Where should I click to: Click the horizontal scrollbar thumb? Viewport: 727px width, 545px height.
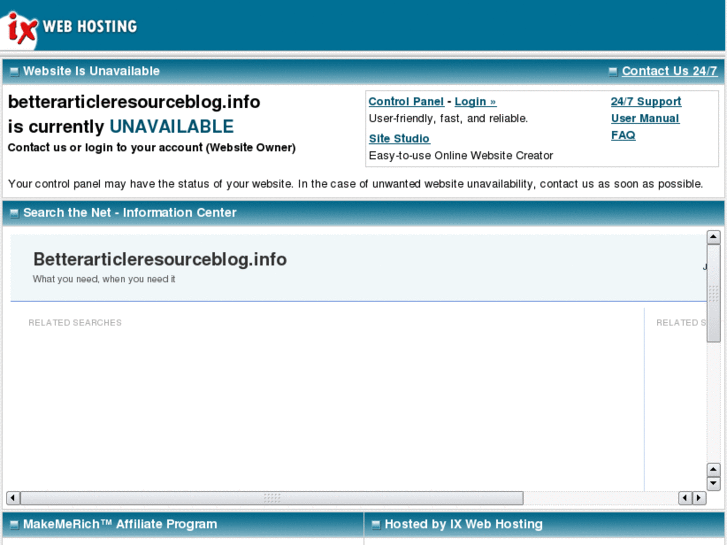tap(272, 498)
